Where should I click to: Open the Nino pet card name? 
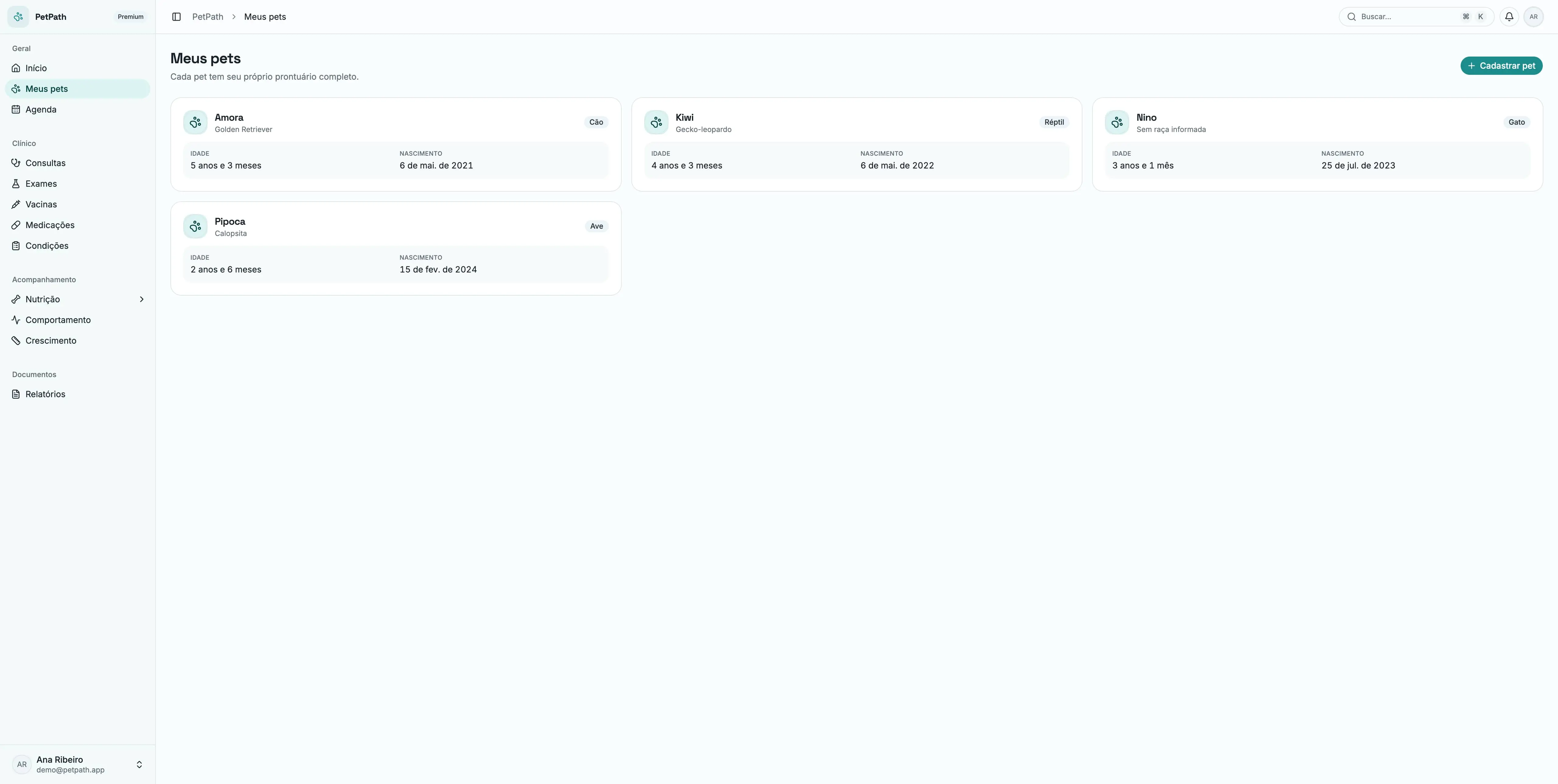[x=1146, y=117]
